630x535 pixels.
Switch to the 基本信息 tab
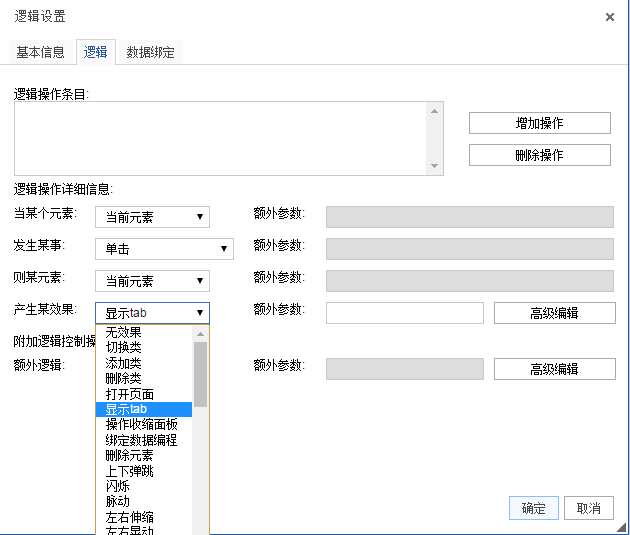click(x=40, y=52)
